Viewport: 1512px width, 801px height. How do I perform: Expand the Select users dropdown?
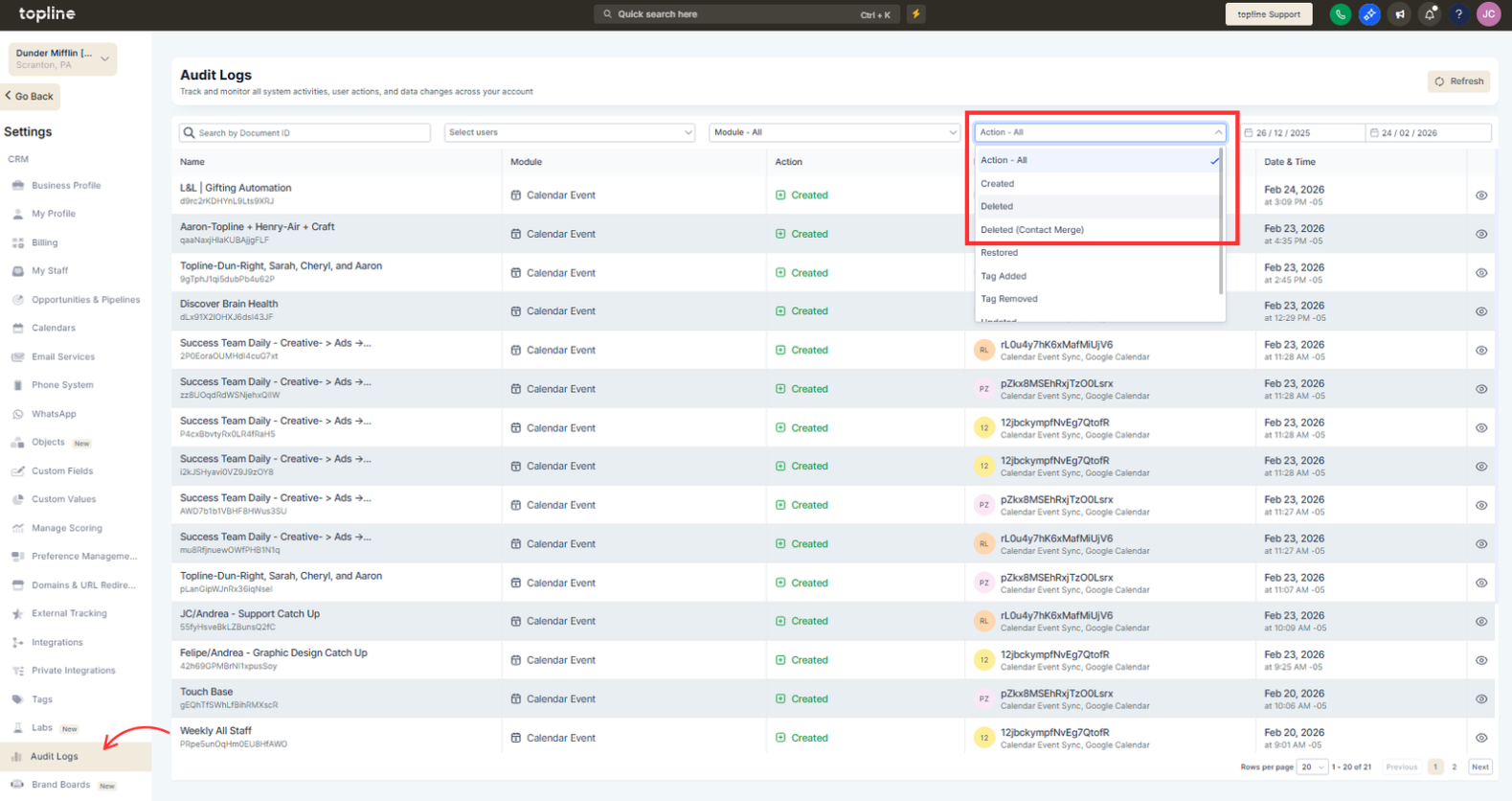pyautogui.click(x=570, y=132)
